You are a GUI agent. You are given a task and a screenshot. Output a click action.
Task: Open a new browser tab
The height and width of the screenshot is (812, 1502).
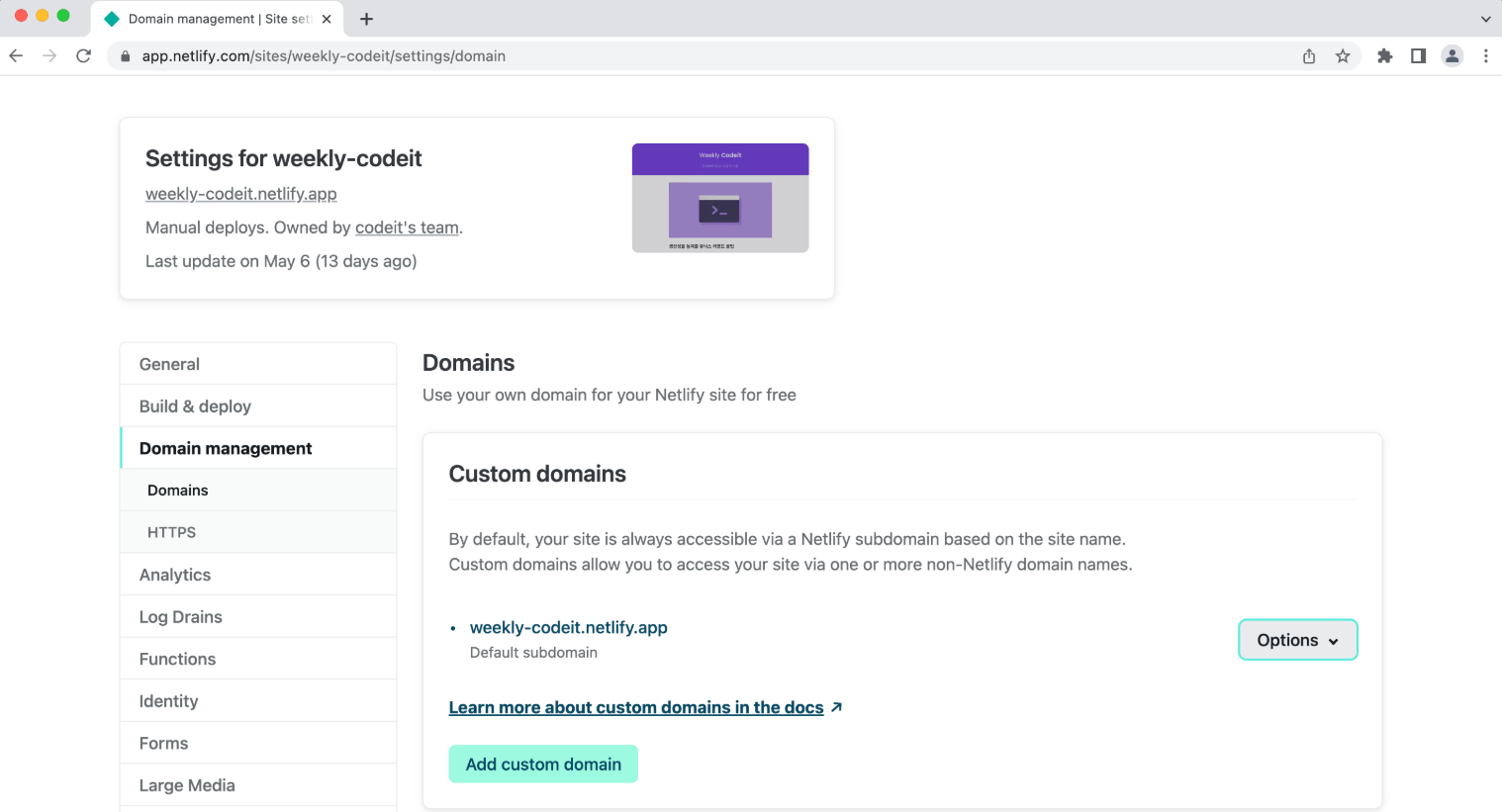coord(366,19)
